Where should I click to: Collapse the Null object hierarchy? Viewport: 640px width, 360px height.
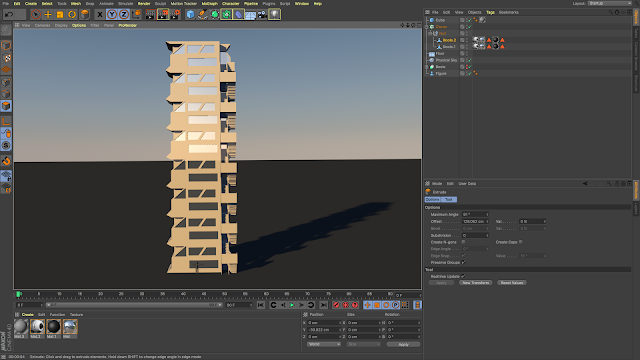[x=430, y=33]
